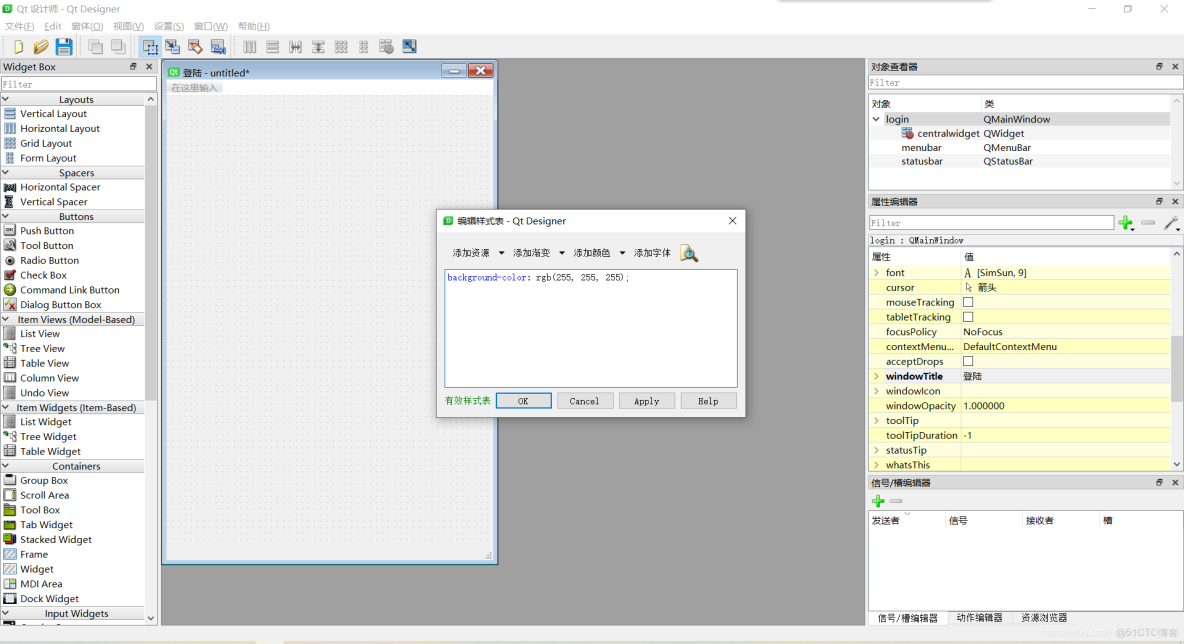Apply the Lay Out Vertically tool
This screenshot has height=644, width=1184.
point(272,46)
